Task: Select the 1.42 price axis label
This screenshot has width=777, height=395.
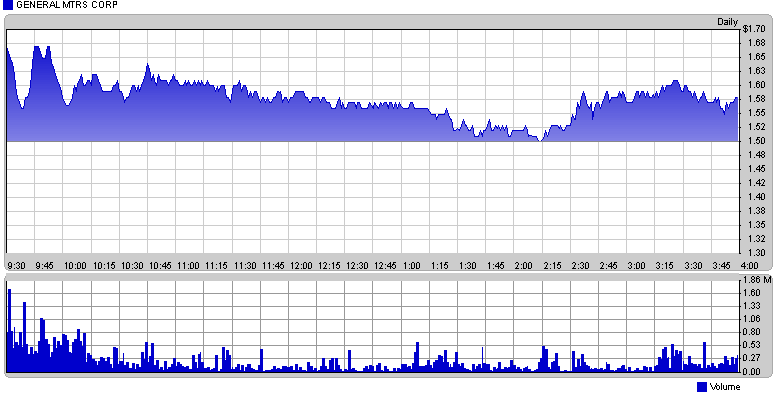Action: [756, 183]
